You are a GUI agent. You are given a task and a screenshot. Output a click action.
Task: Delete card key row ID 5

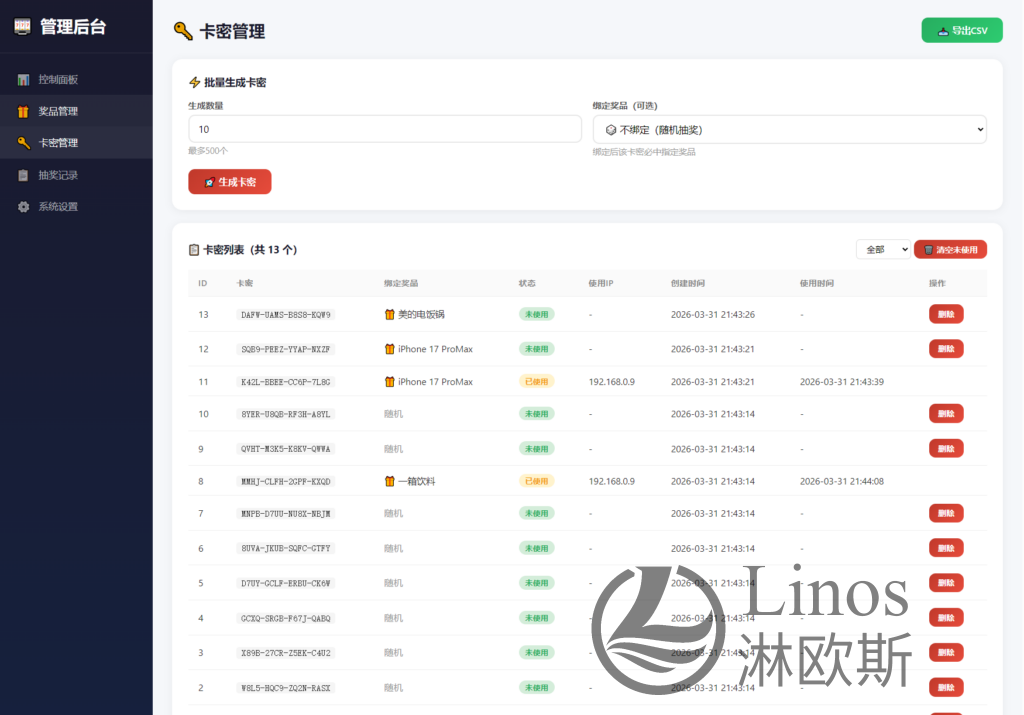[946, 583]
